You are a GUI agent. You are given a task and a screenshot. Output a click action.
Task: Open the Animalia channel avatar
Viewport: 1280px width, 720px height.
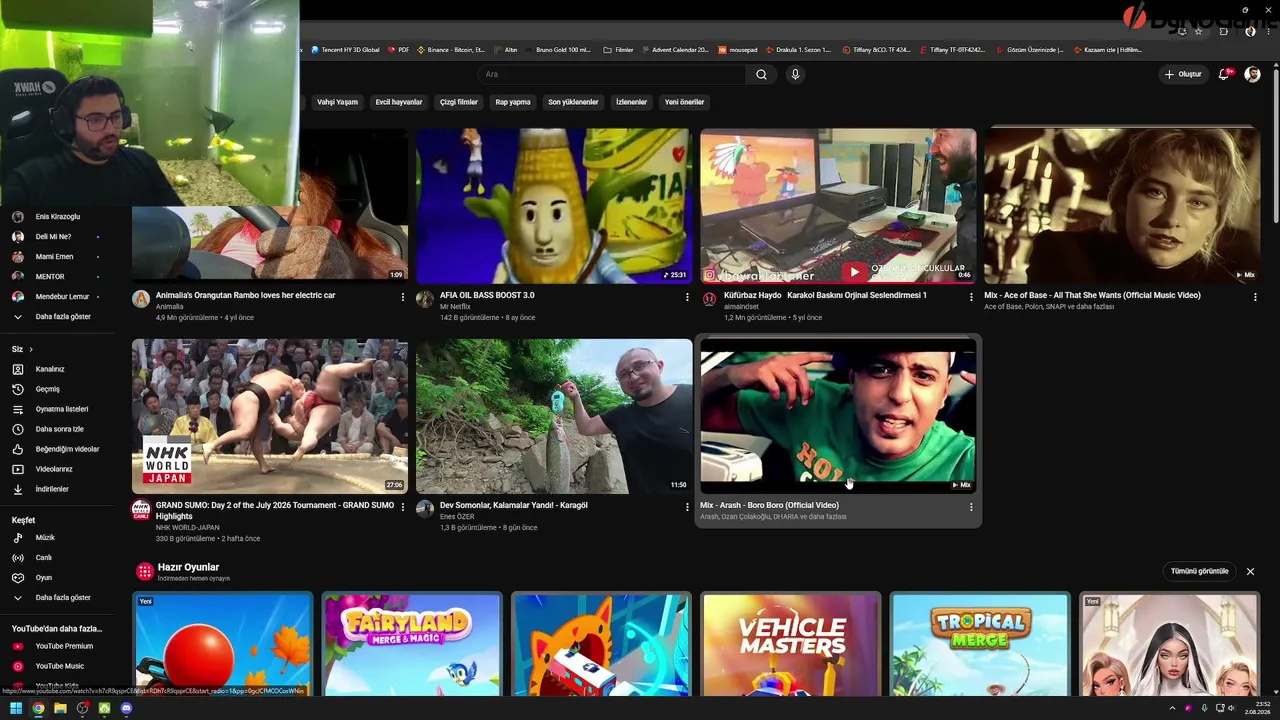141,299
